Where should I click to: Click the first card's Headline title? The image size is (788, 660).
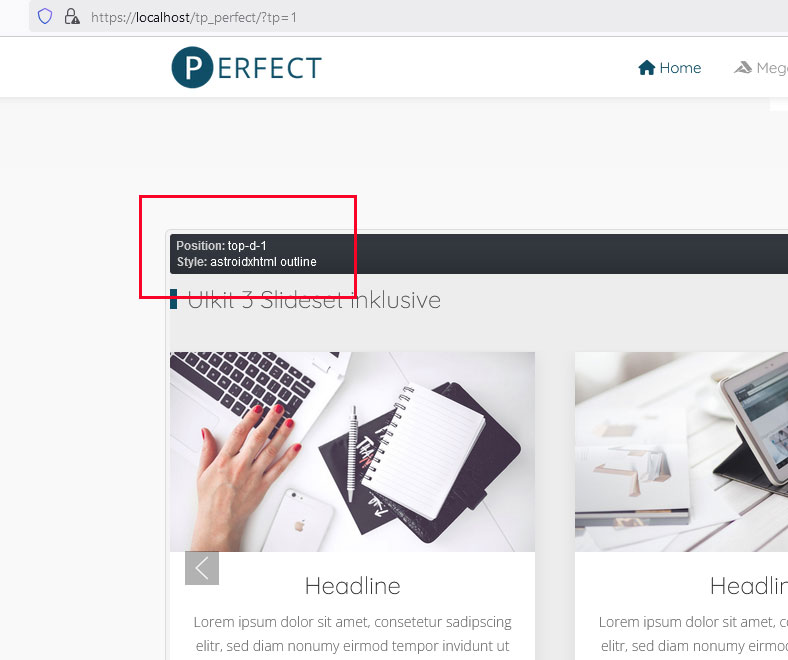352,586
